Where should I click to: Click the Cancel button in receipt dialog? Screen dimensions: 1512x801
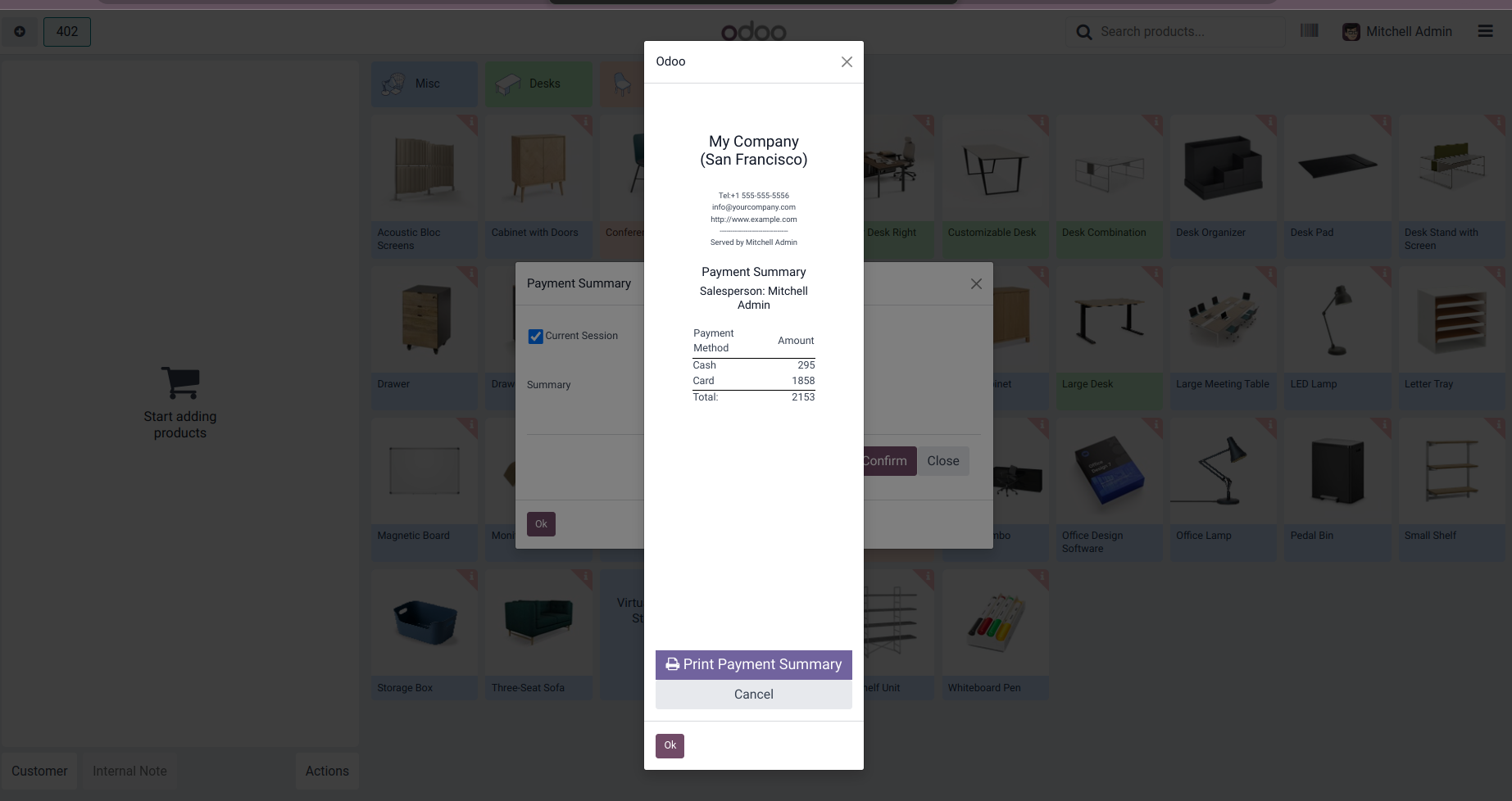[754, 695]
